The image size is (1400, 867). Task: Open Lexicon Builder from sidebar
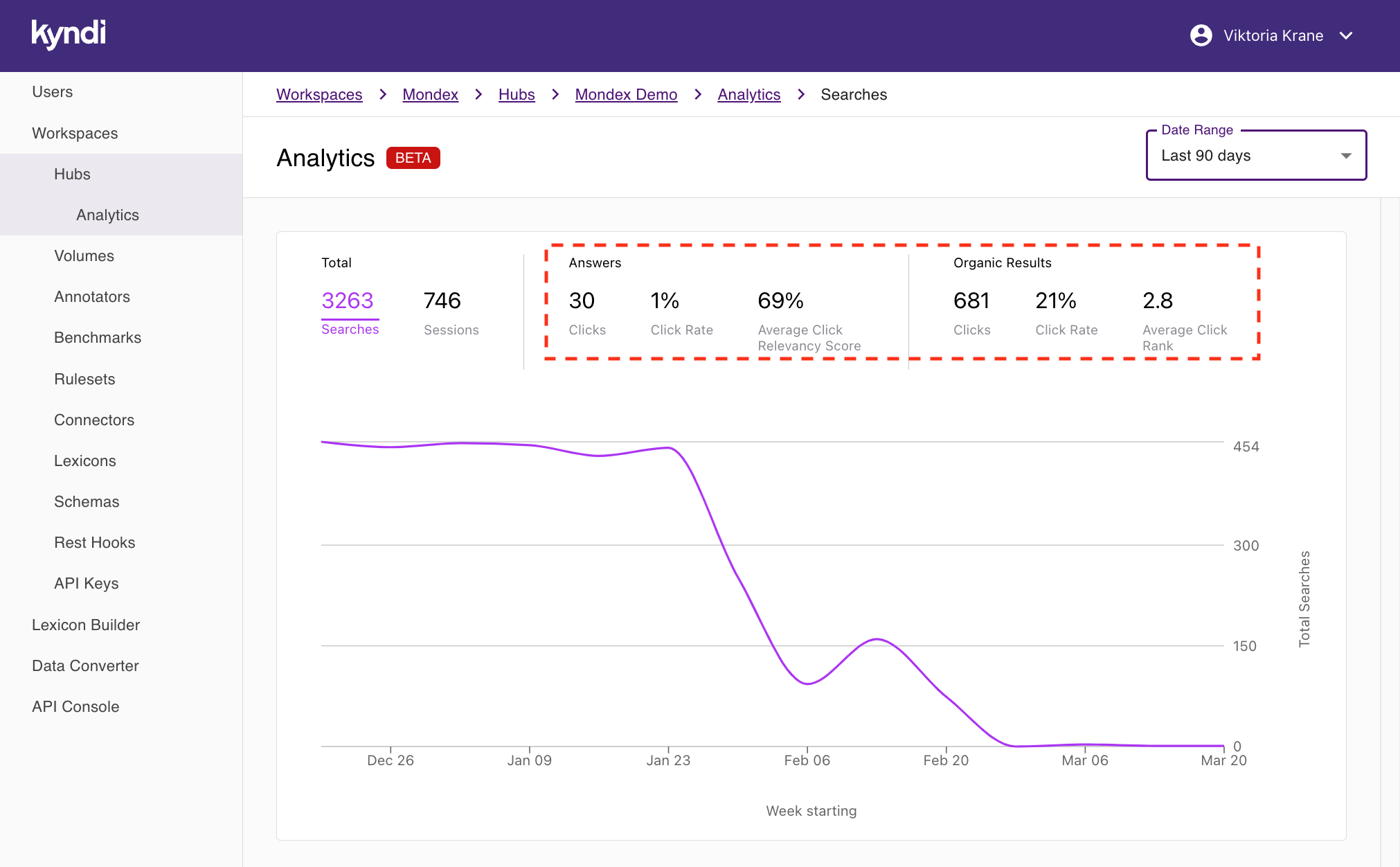click(86, 625)
